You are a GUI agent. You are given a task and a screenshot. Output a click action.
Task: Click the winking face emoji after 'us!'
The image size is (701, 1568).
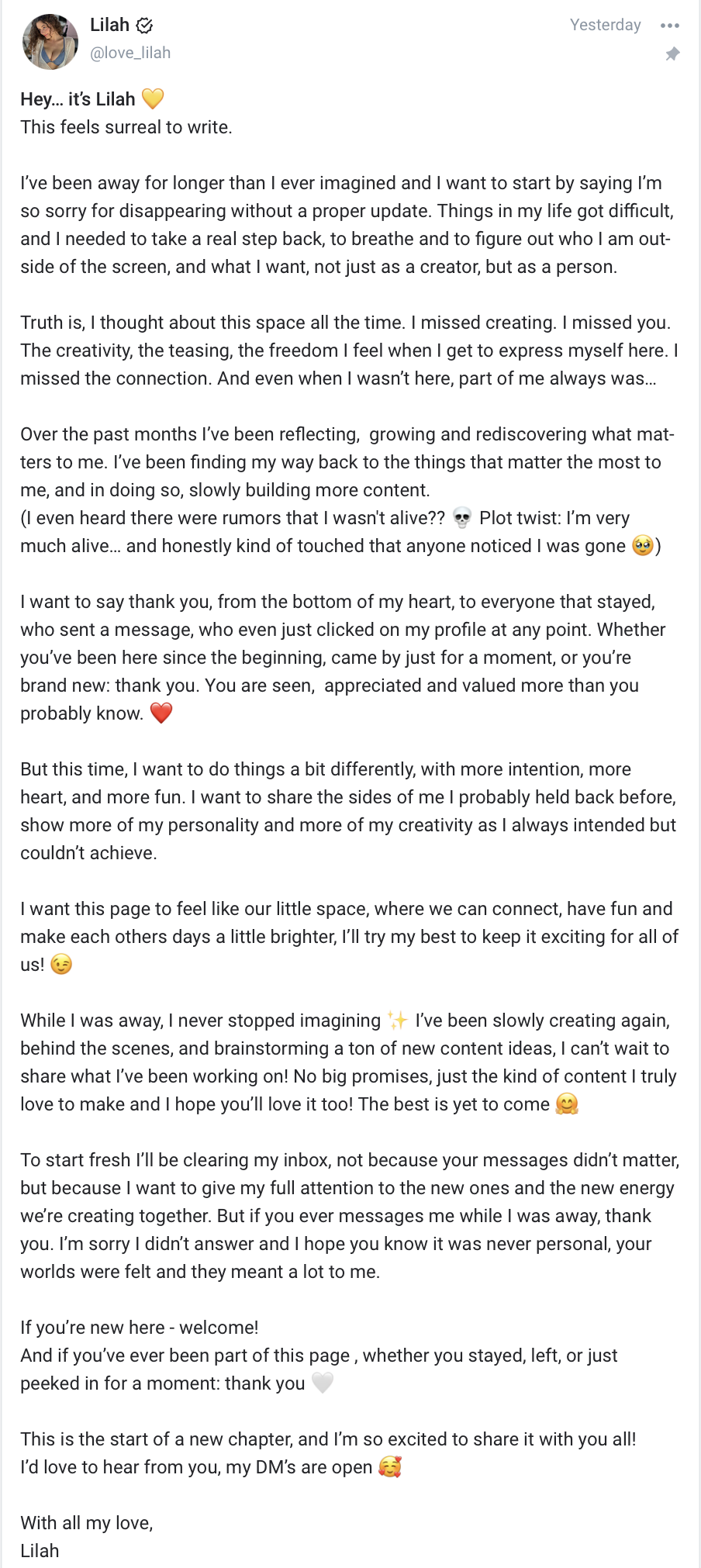61,964
